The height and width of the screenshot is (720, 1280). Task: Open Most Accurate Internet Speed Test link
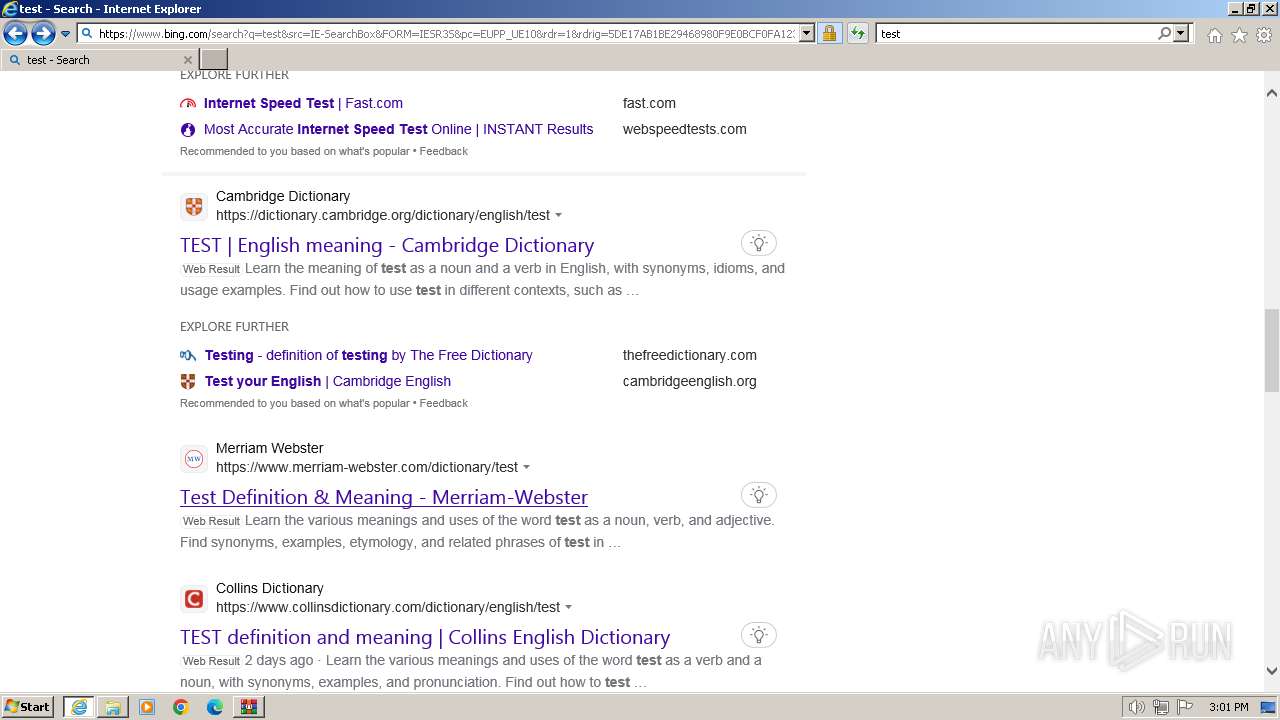398,129
